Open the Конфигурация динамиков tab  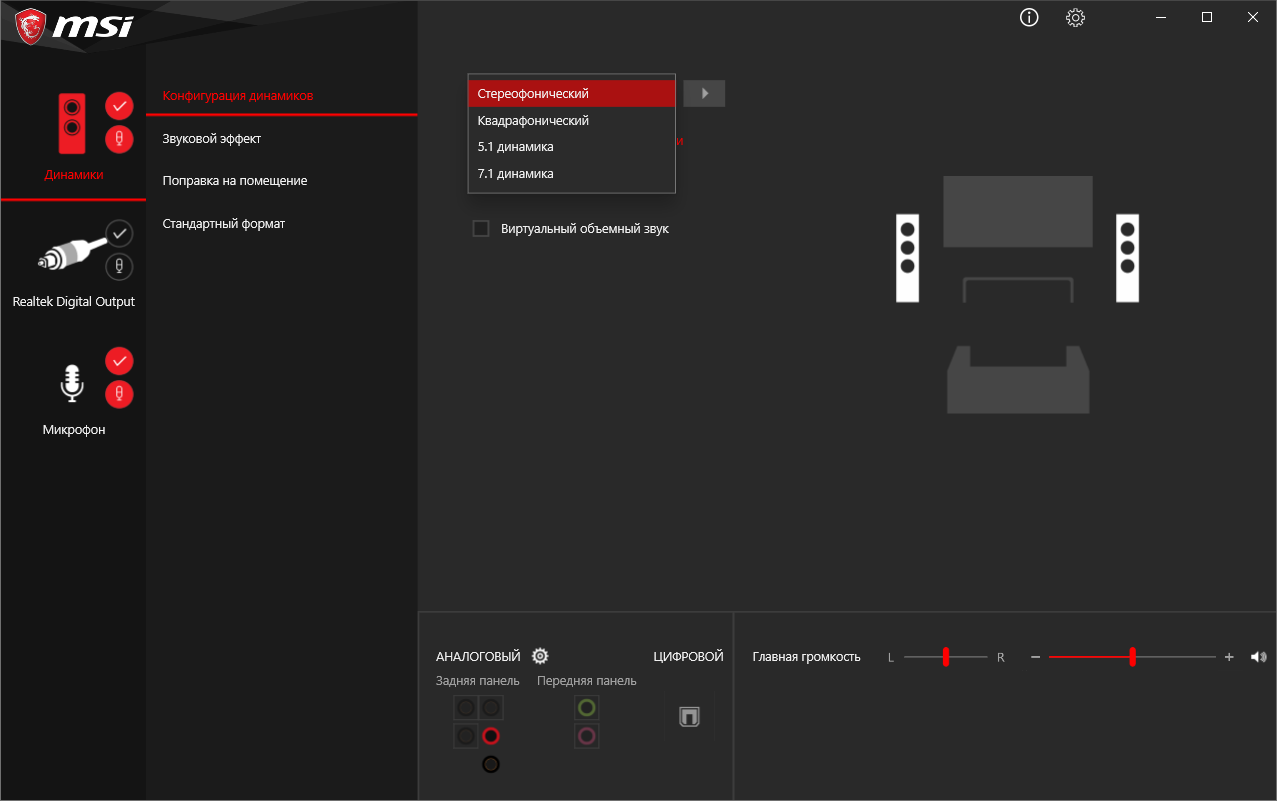(x=238, y=96)
